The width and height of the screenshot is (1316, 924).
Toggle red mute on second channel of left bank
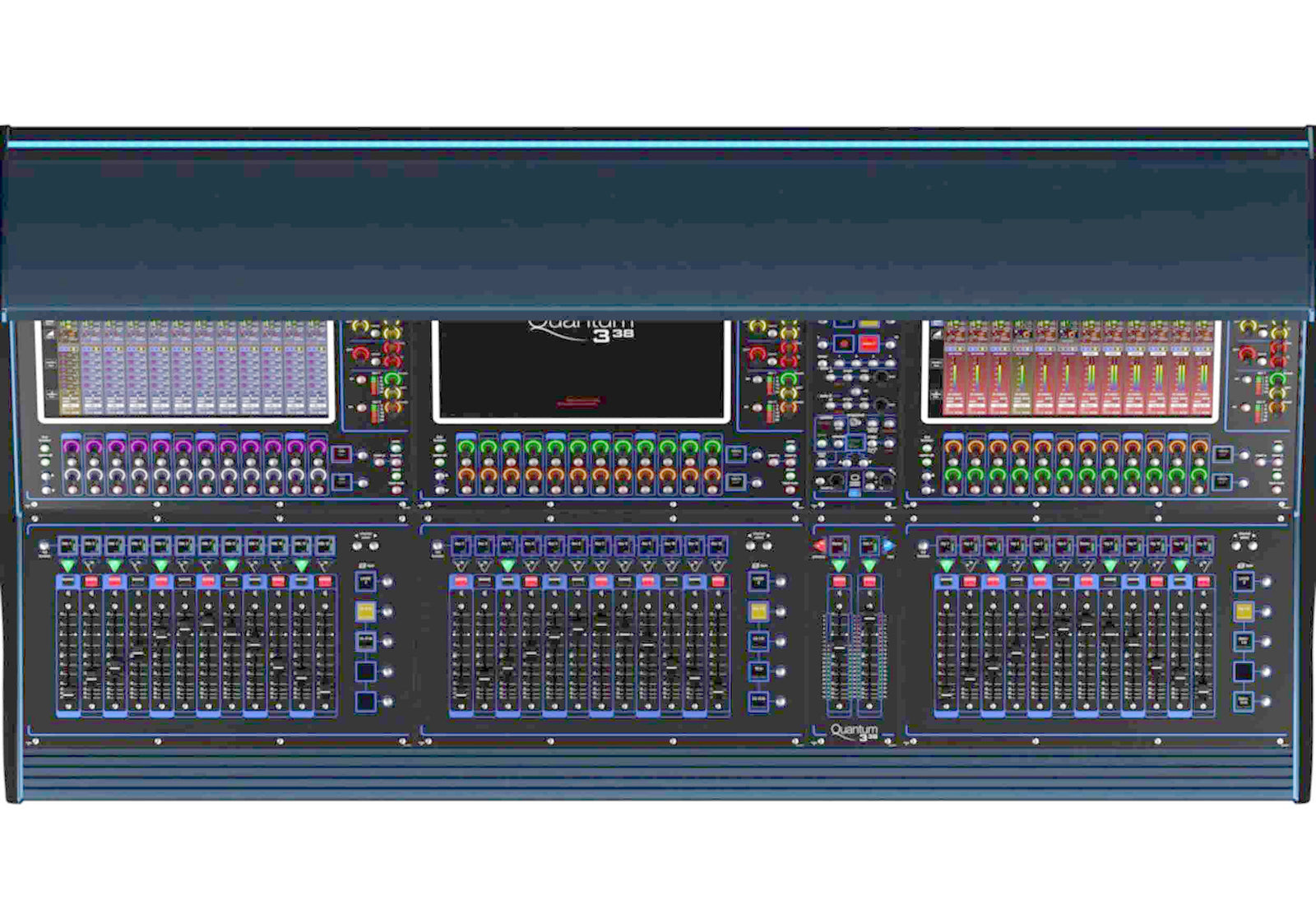[91, 582]
